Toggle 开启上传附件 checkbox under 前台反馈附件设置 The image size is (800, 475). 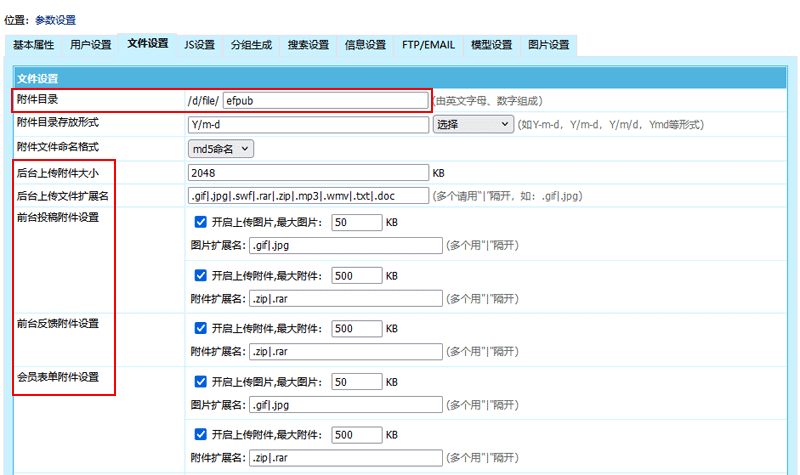tap(201, 328)
